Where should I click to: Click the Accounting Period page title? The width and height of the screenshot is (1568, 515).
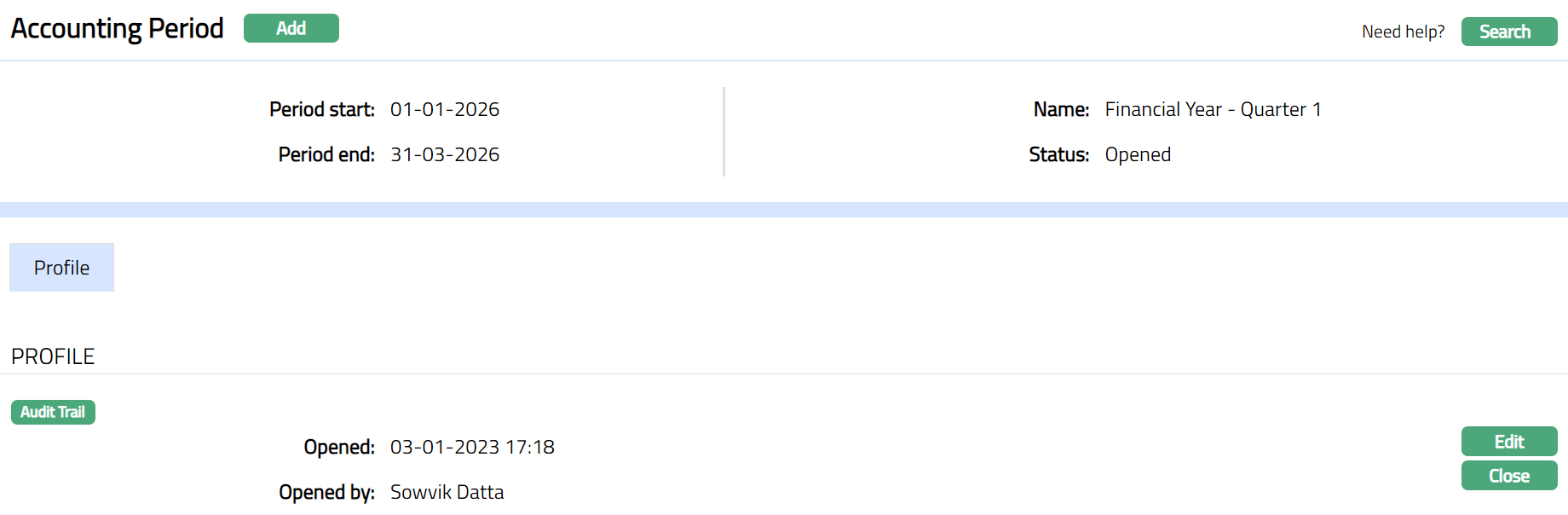(117, 28)
